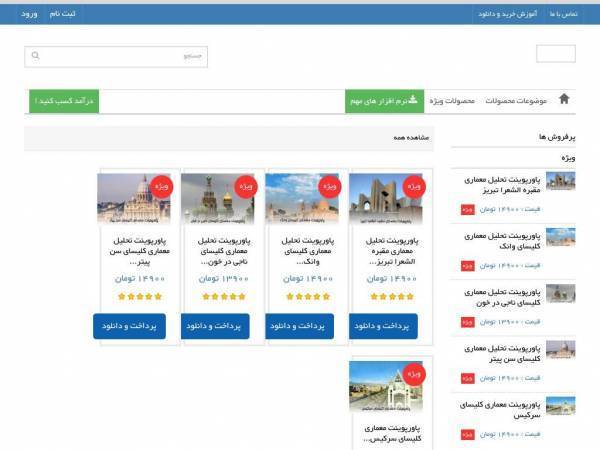
Task: Open کلیسای سرکیس product image
Action: pos(386,386)
